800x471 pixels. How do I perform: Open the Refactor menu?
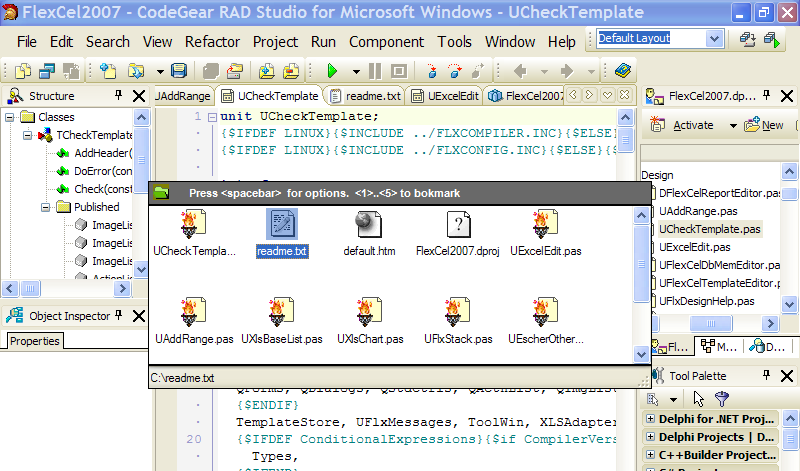[212, 42]
